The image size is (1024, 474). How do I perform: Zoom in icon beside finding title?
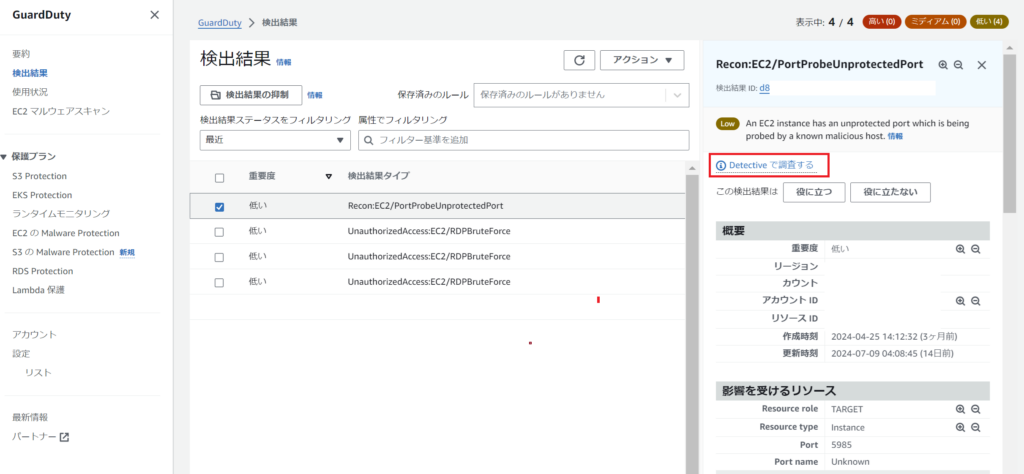[x=943, y=65]
